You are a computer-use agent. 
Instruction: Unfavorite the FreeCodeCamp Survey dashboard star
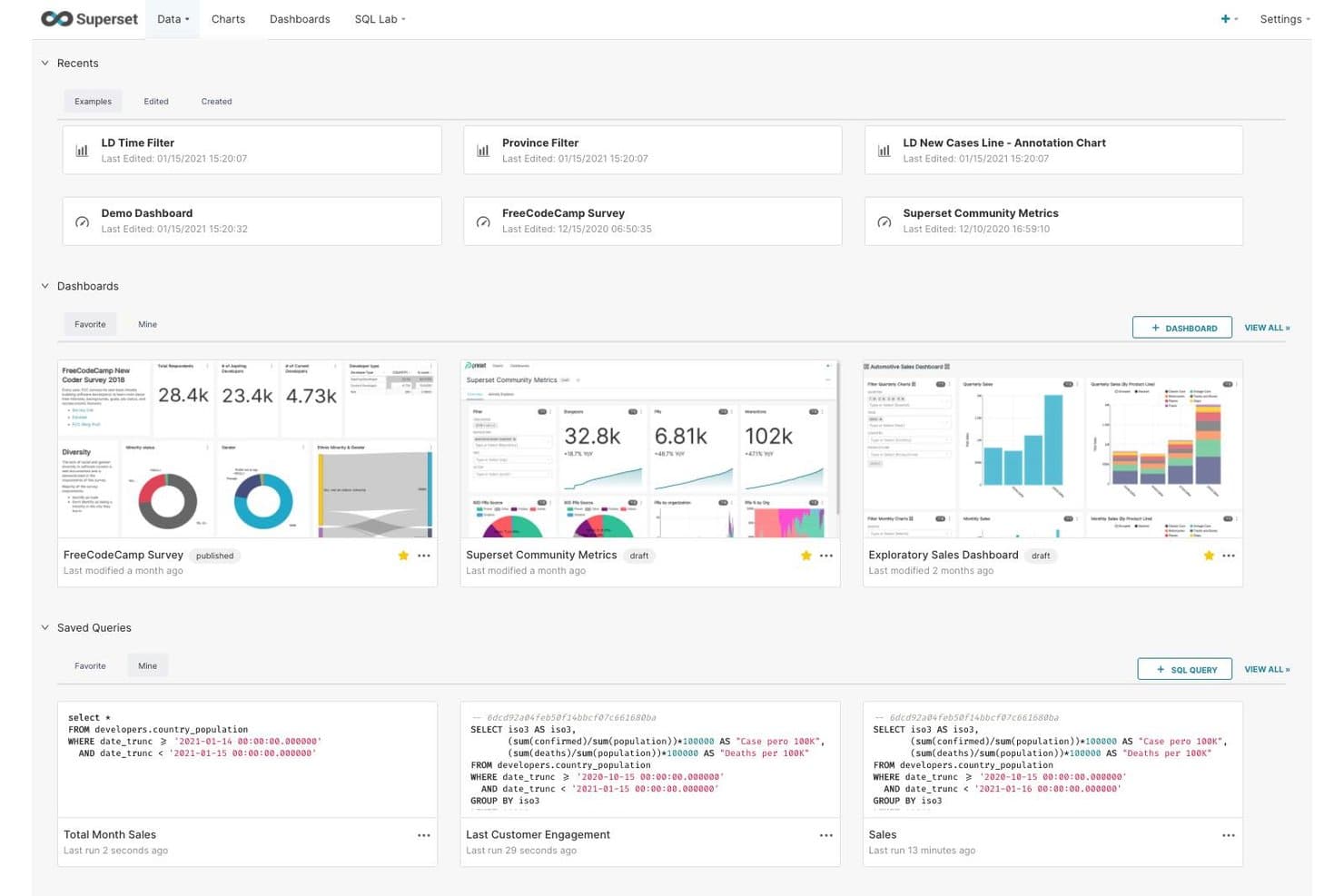click(403, 556)
